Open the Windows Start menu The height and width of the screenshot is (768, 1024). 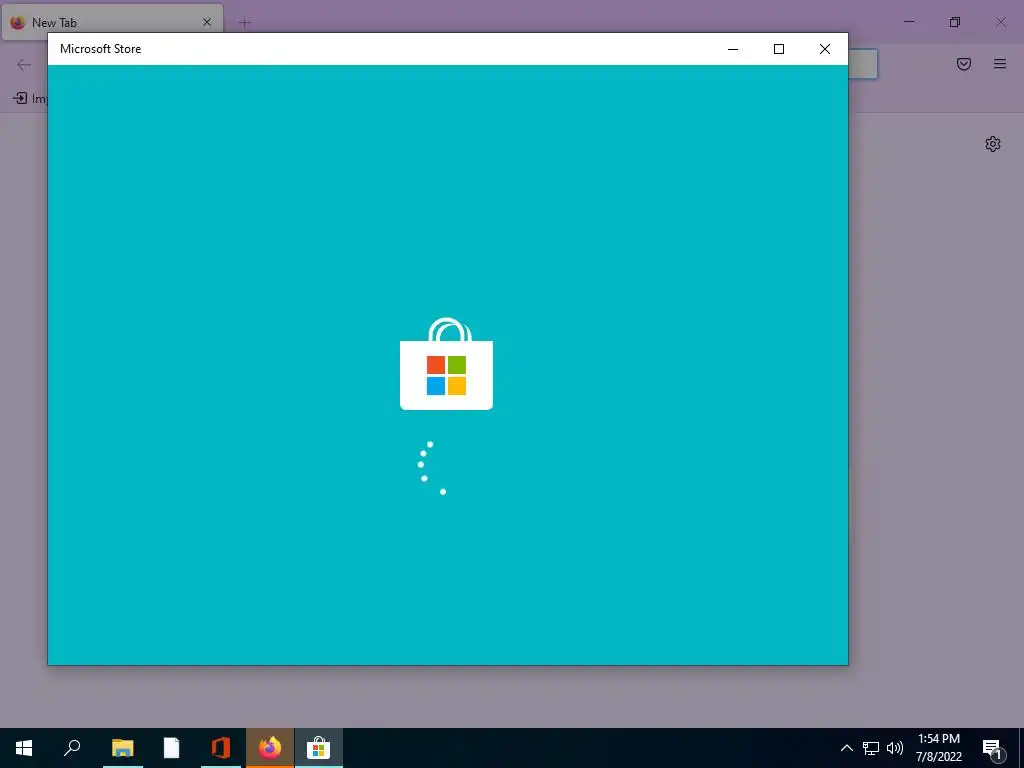point(24,748)
